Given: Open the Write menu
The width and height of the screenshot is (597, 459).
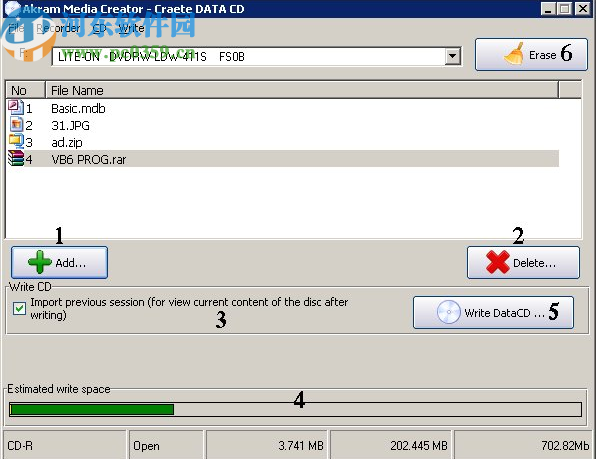Looking at the screenshot, I should [x=131, y=28].
